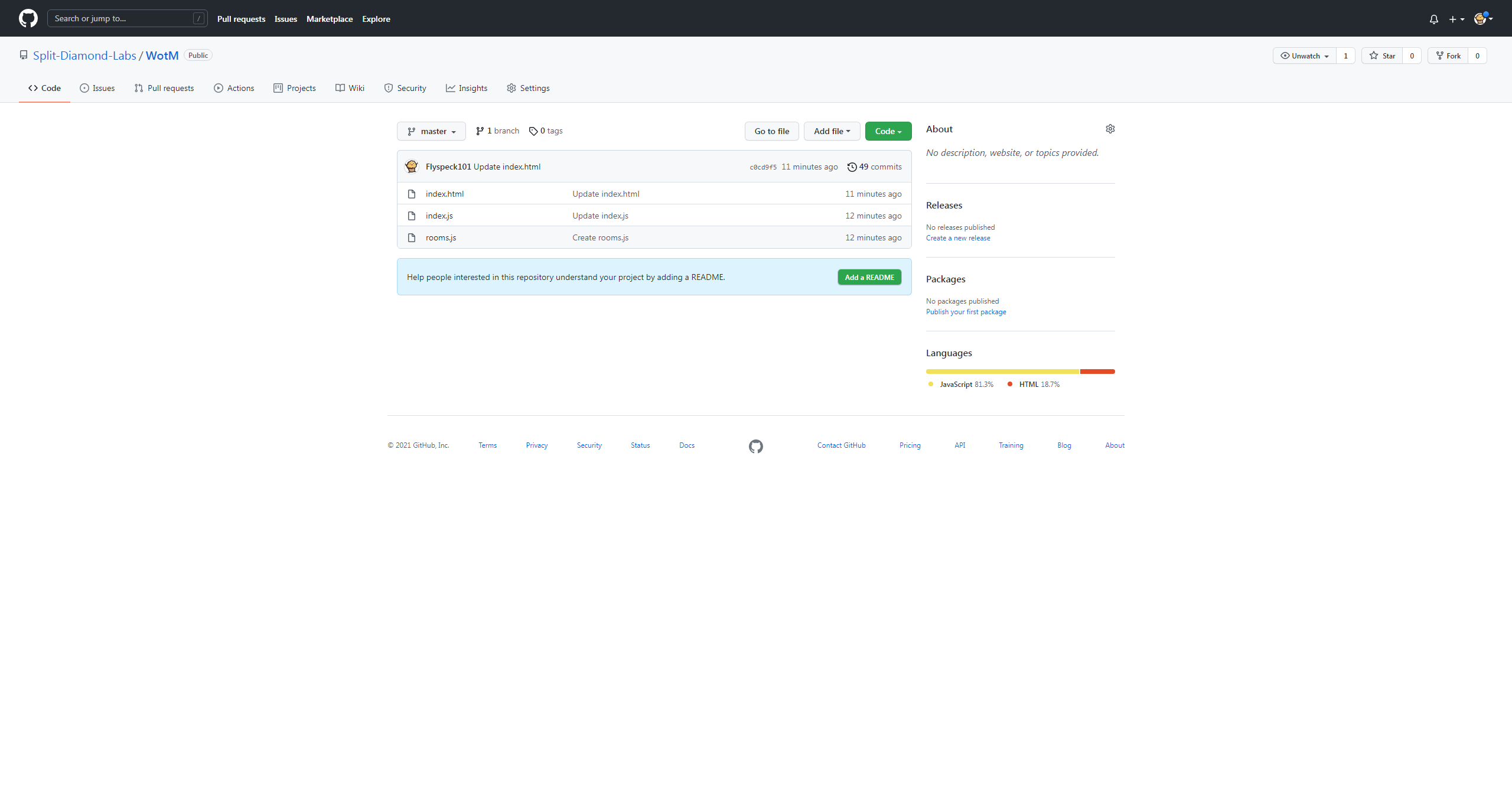This screenshot has height=785, width=1512.
Task: Open the Add file dropdown
Action: (832, 131)
